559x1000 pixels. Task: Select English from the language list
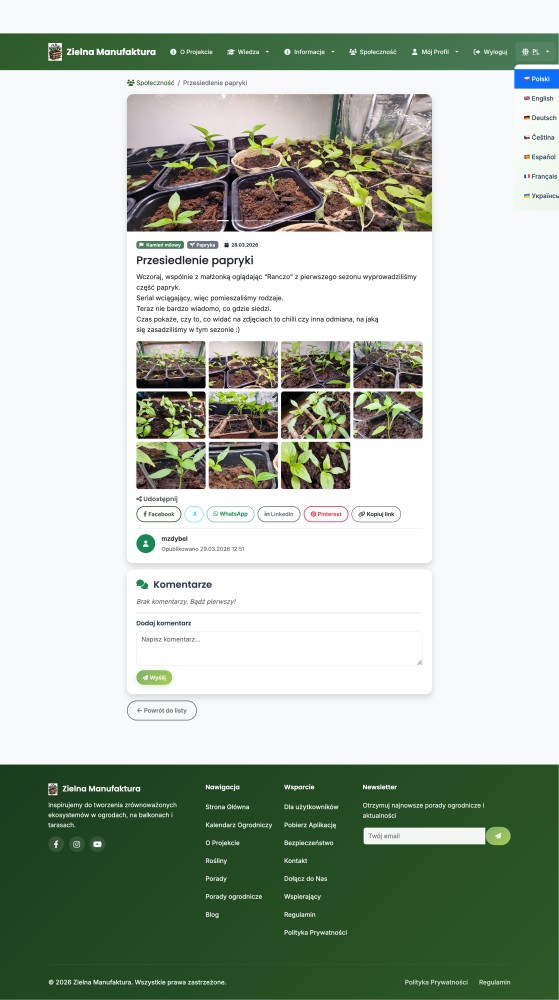click(x=538, y=98)
